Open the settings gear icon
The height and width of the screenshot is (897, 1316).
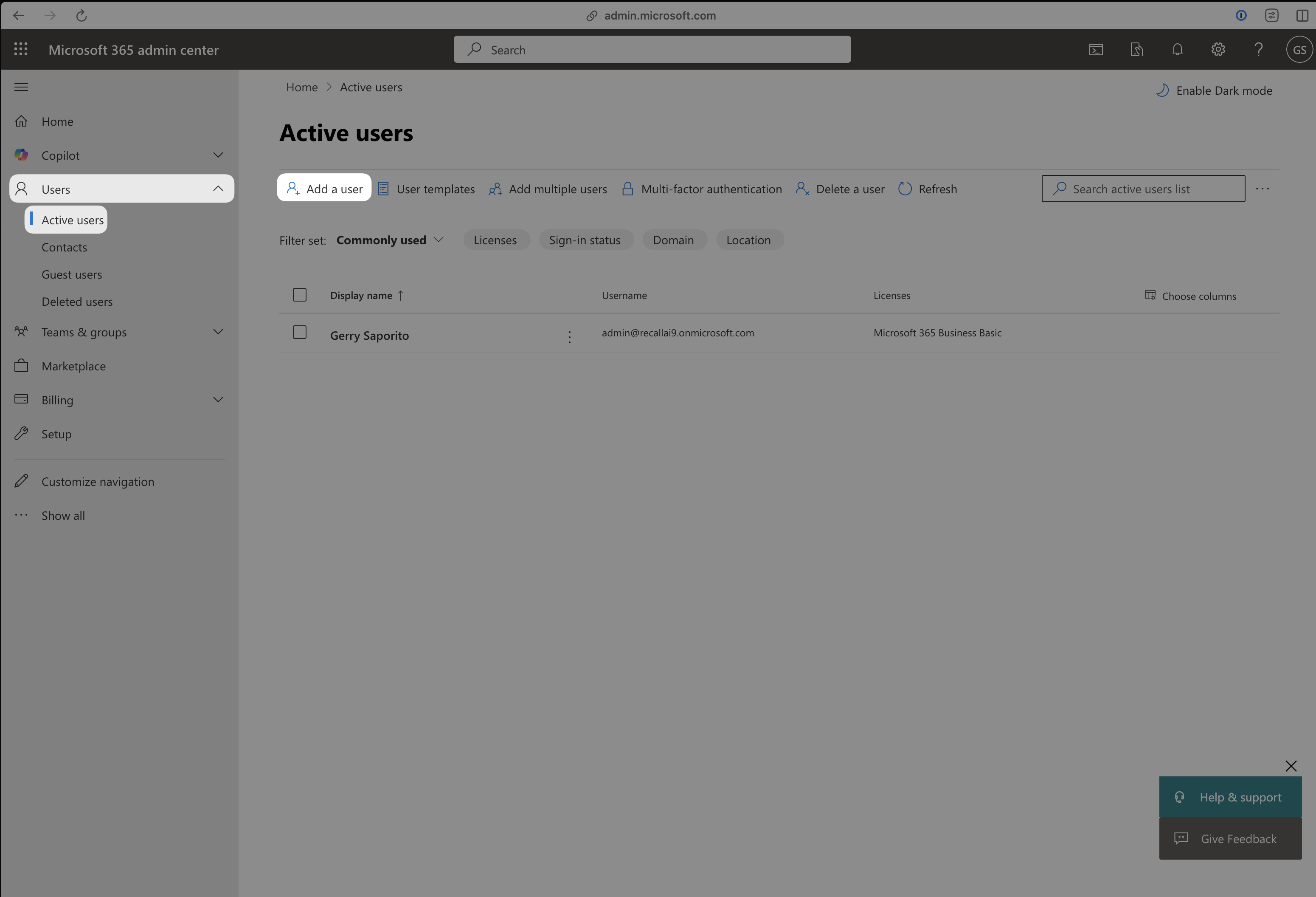click(x=1218, y=50)
